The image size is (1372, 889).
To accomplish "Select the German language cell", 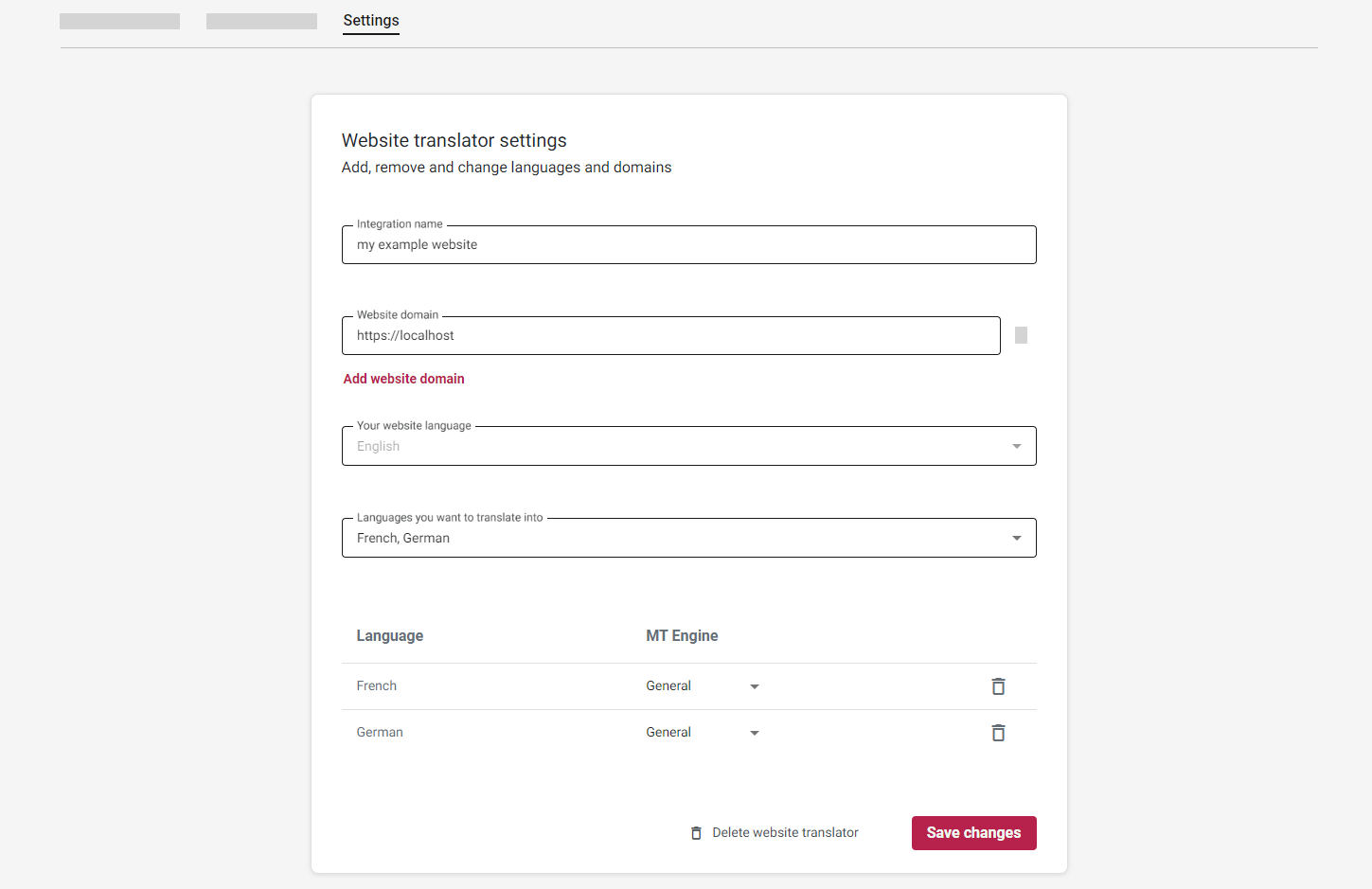I will [380, 733].
